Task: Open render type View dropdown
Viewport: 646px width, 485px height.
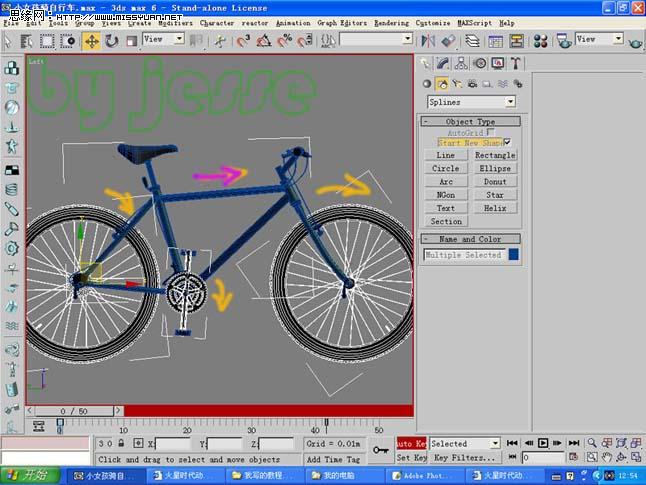Action: click(x=618, y=39)
